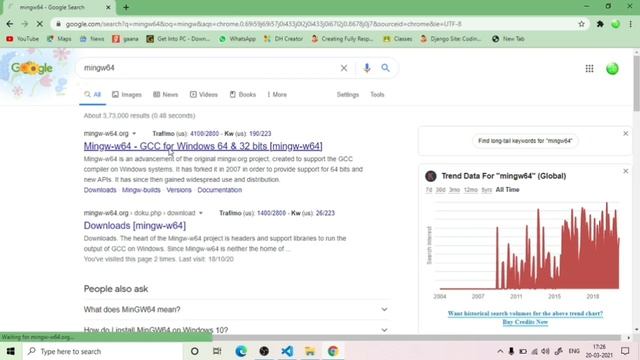Open the YouTube bookmark
Viewport: 640px width, 360px height.
coord(22,39)
